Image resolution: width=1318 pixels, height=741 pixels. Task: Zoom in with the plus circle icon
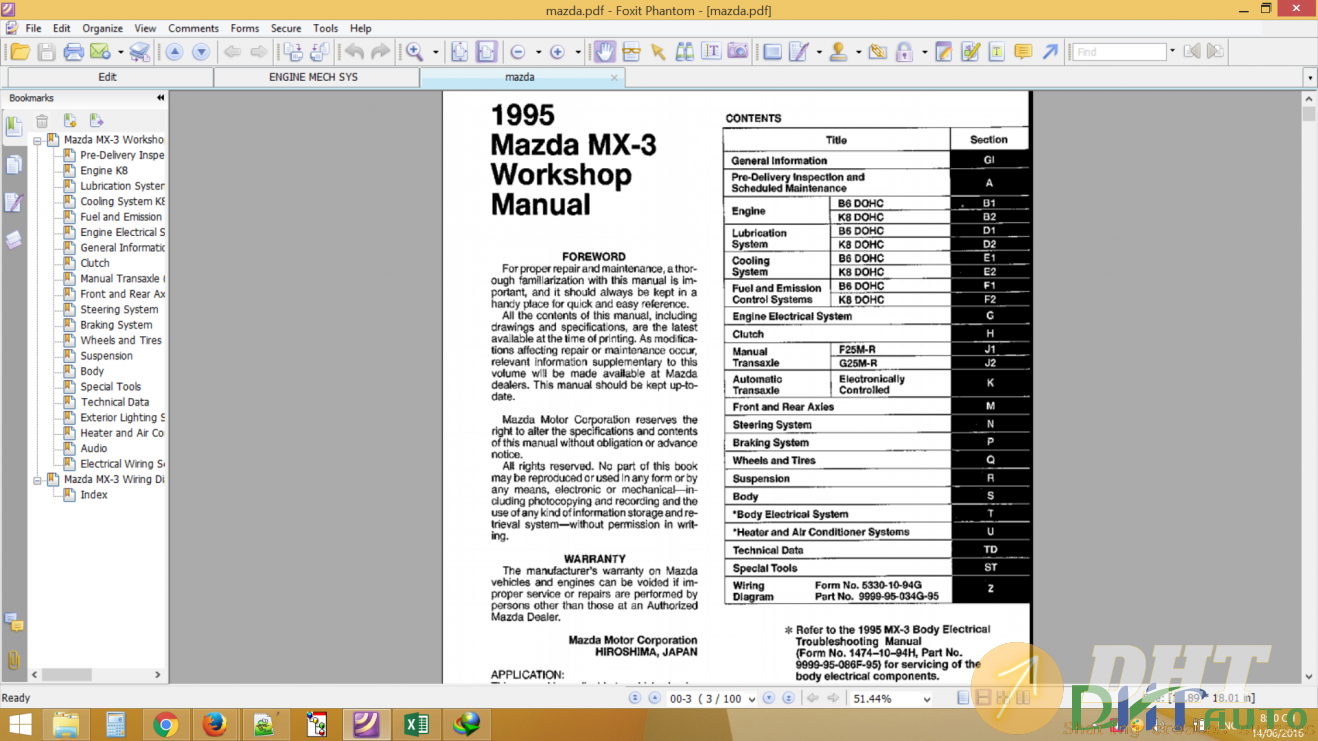click(x=557, y=52)
